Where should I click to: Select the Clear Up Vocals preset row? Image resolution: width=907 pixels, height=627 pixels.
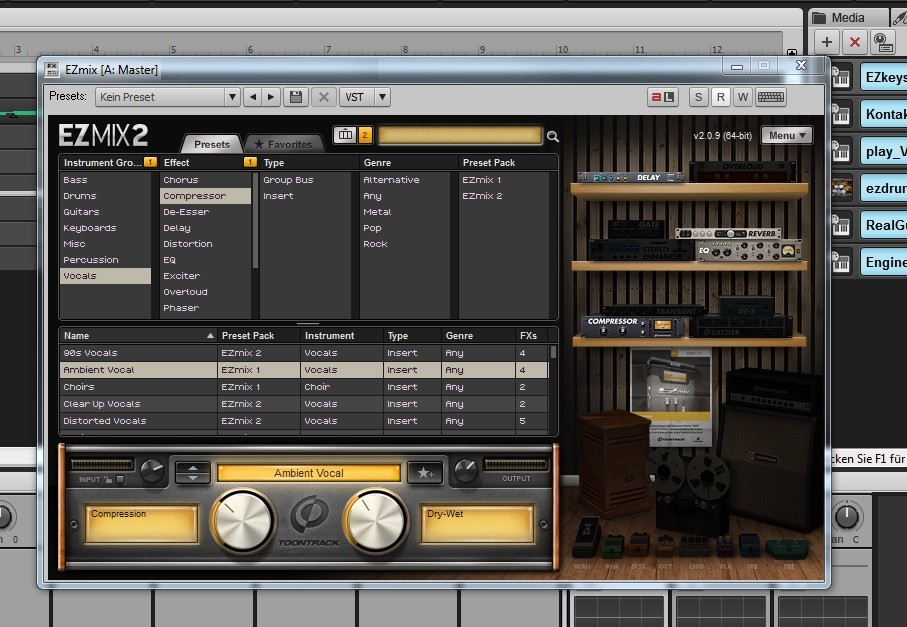click(304, 404)
